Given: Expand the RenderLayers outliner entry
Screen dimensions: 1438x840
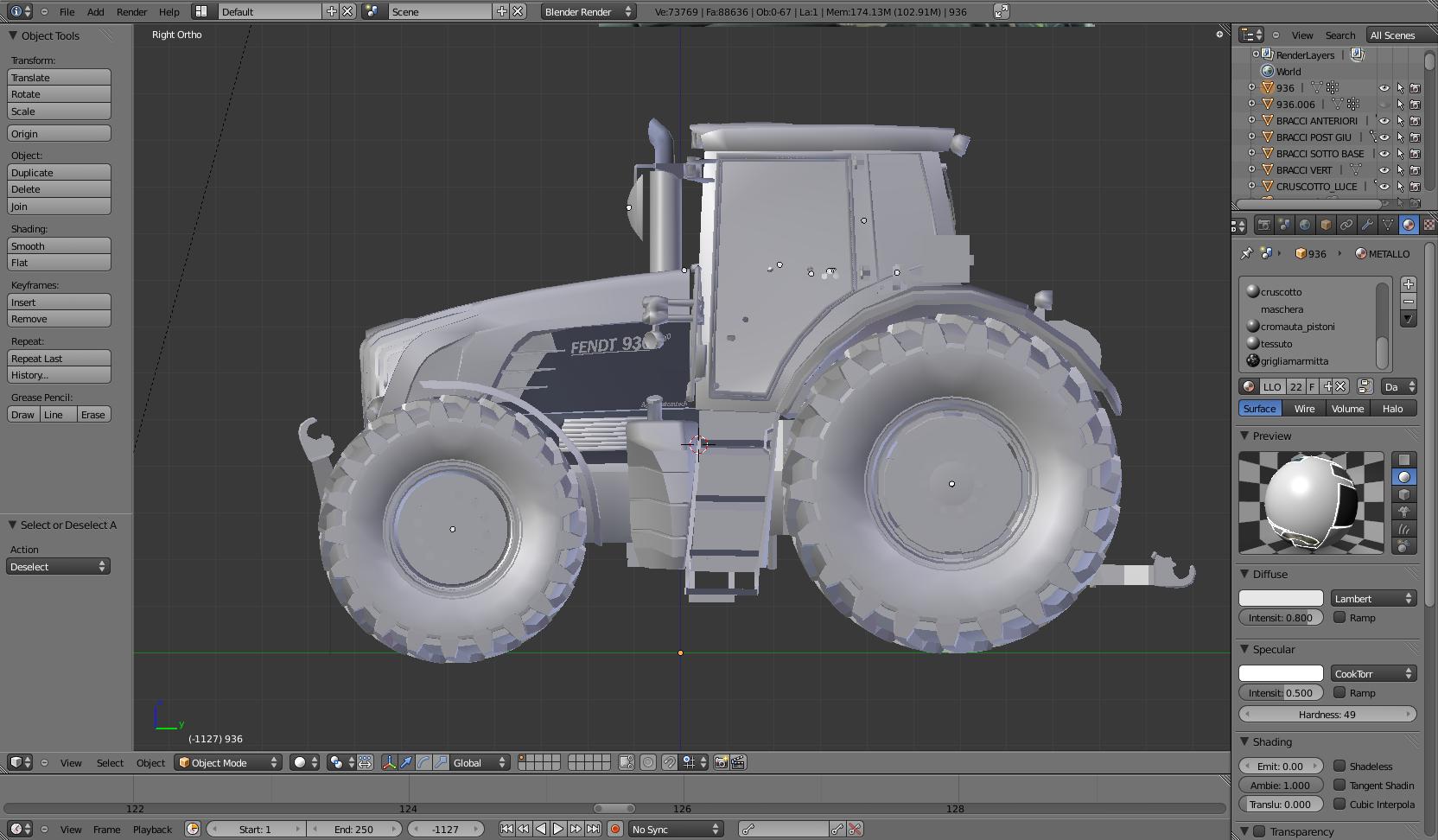Looking at the screenshot, I should 1257,54.
